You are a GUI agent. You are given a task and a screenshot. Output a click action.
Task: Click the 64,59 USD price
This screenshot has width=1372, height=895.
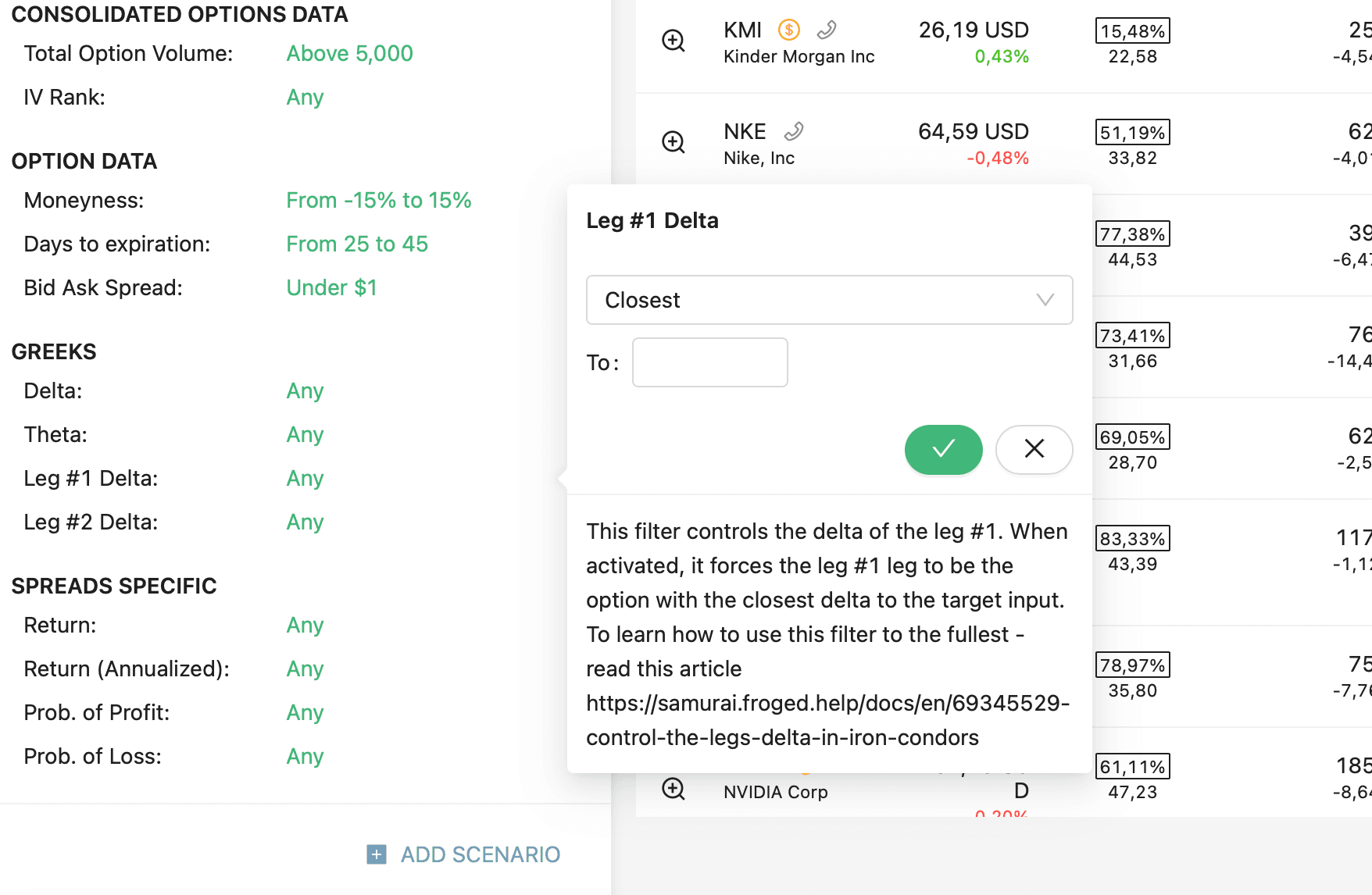tap(974, 131)
